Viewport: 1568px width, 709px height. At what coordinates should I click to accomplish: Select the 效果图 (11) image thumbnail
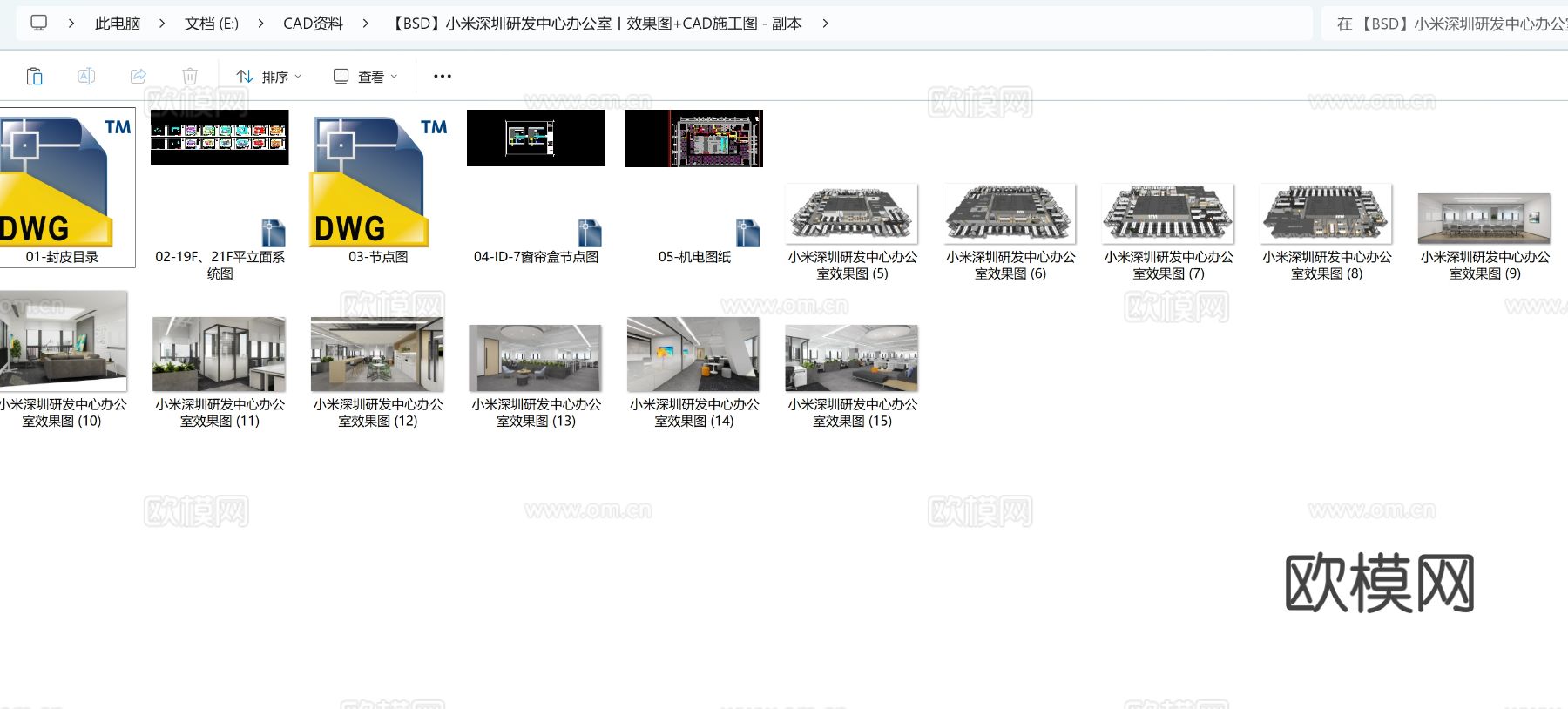tap(220, 354)
